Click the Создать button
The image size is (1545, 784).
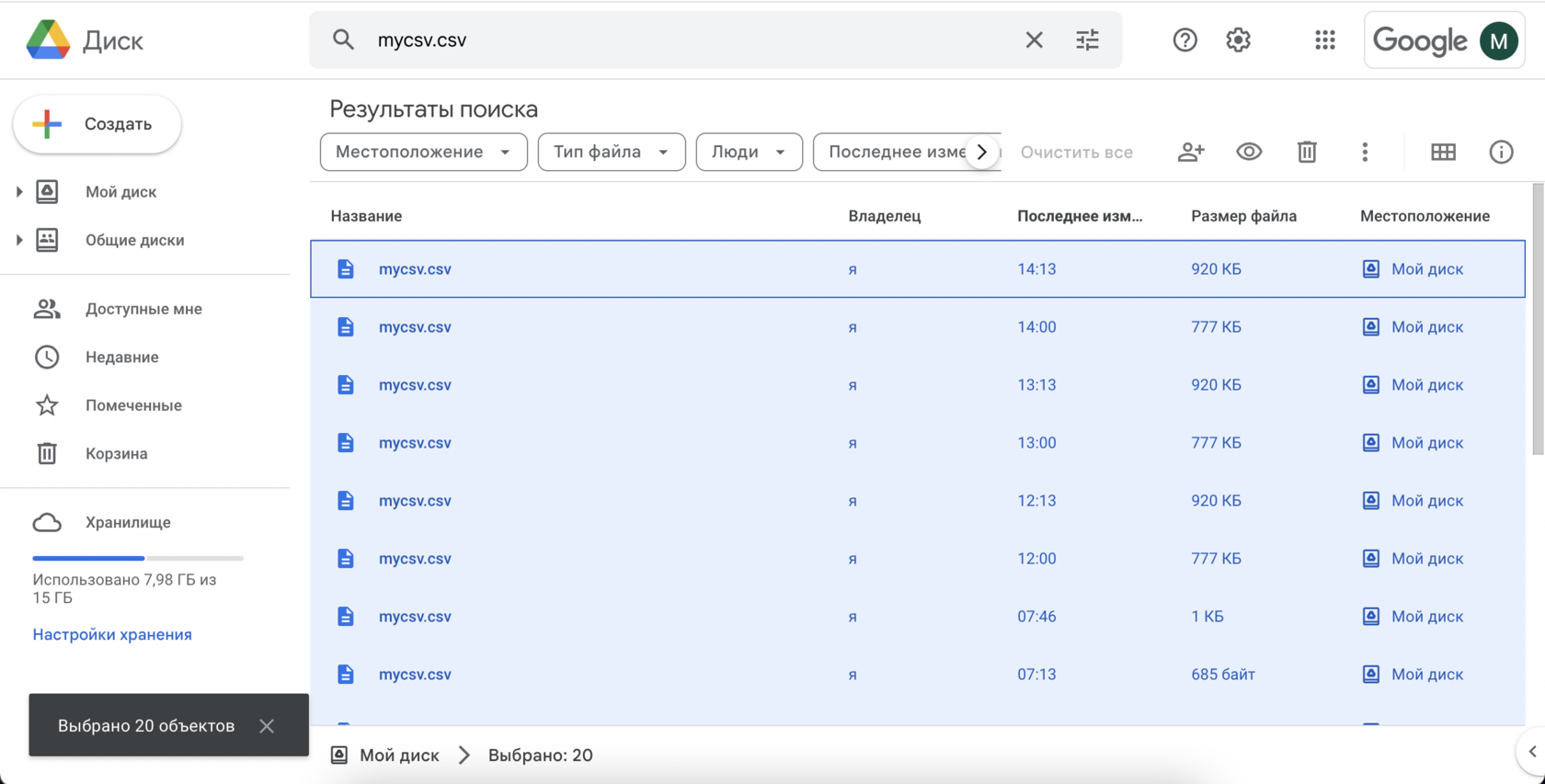(x=97, y=124)
